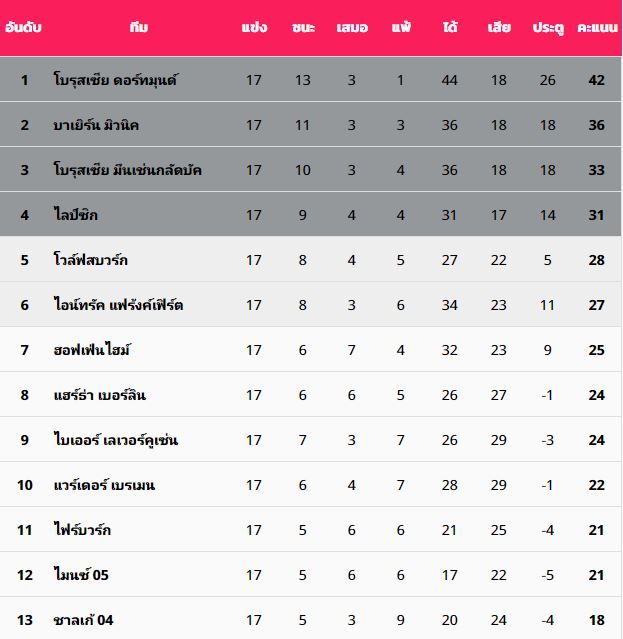
Task: Click the ฮอฟเฟ่นไฮม์ team name
Action: pyautogui.click(x=93, y=350)
